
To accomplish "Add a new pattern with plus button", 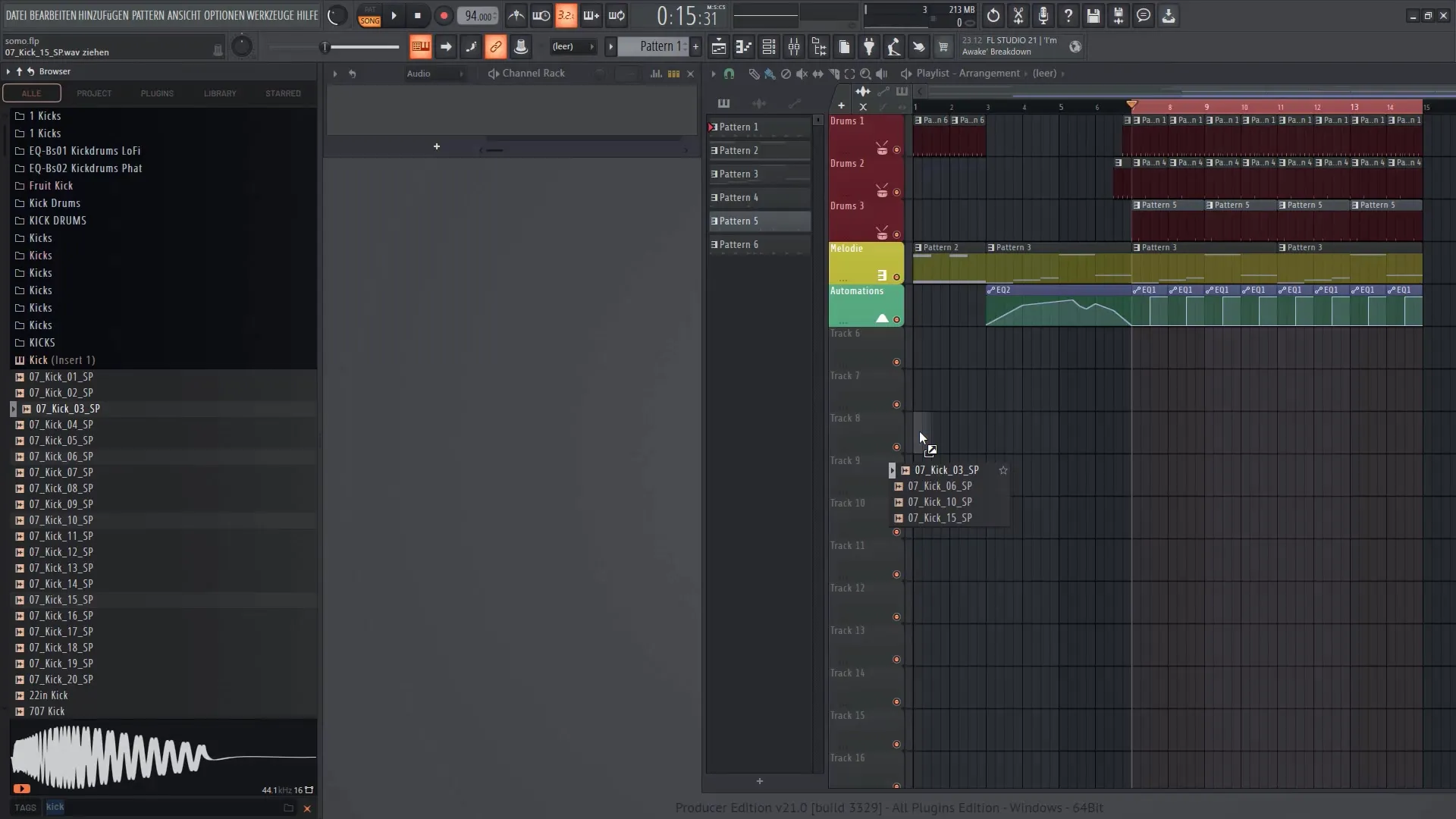I will click(x=695, y=47).
